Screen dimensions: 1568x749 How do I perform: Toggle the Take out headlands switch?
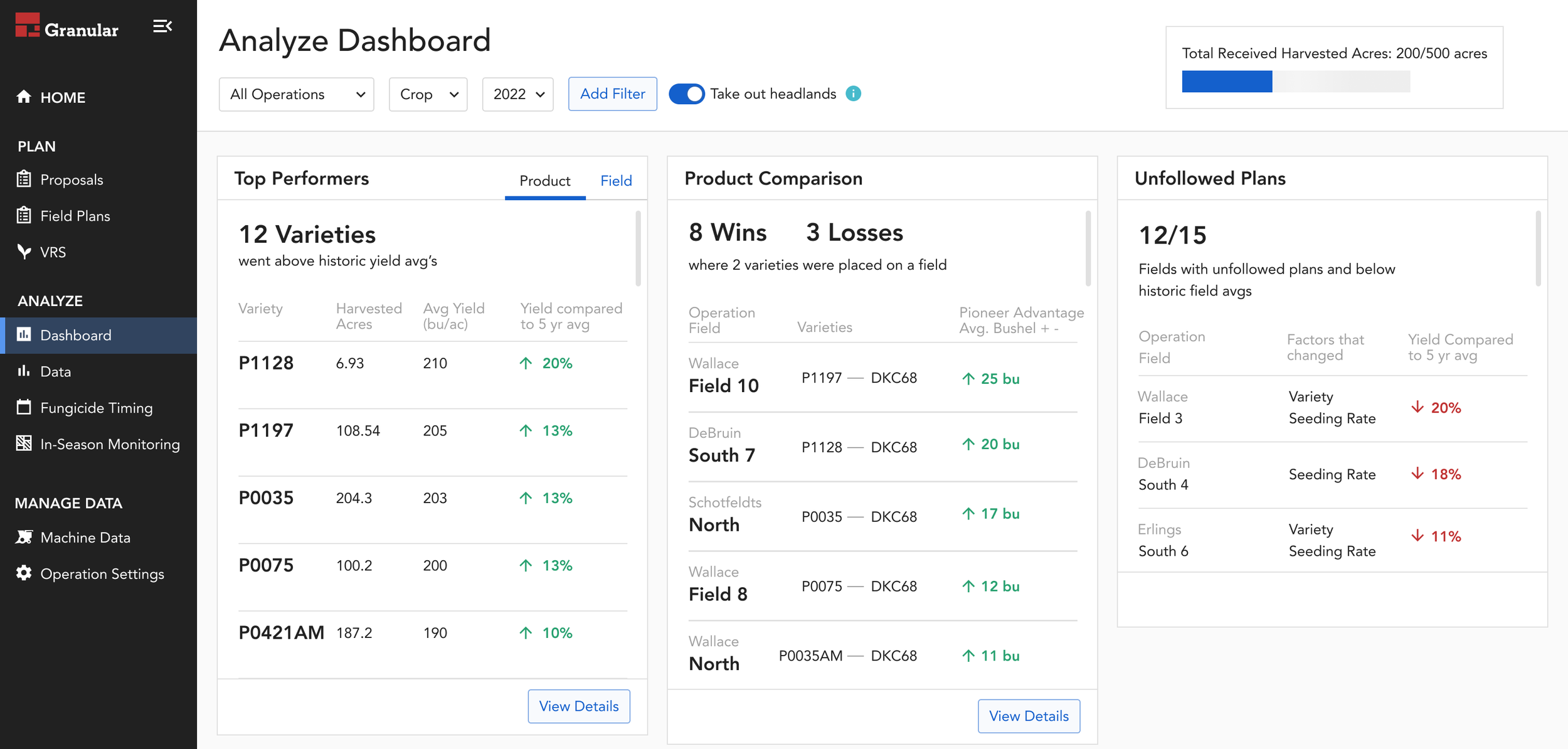coord(687,94)
